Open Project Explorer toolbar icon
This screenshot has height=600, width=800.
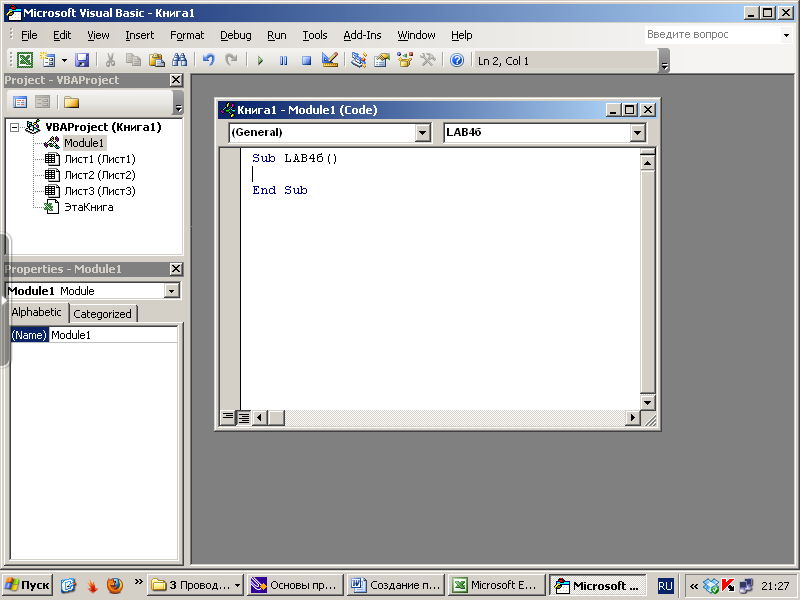click(x=359, y=60)
